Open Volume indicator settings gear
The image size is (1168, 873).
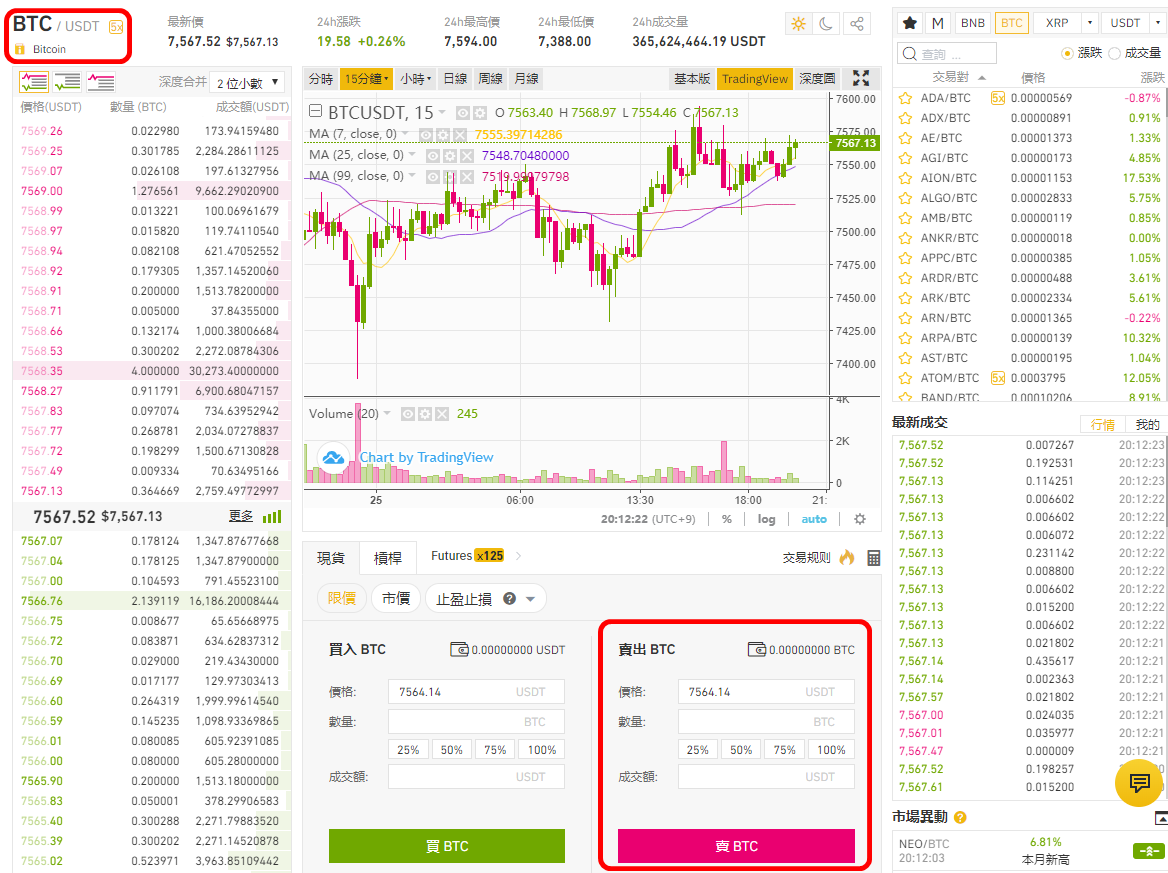pyautogui.click(x=425, y=414)
